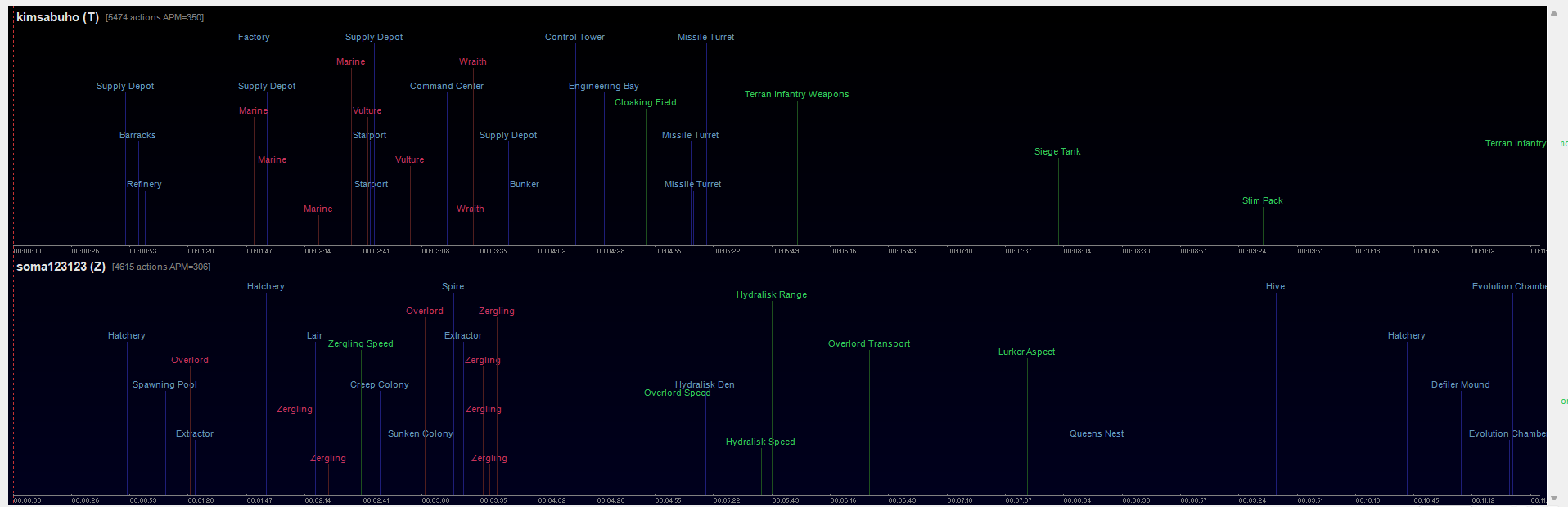Image resolution: width=1568 pixels, height=507 pixels.
Task: Click the Hive event label
Action: (1276, 286)
